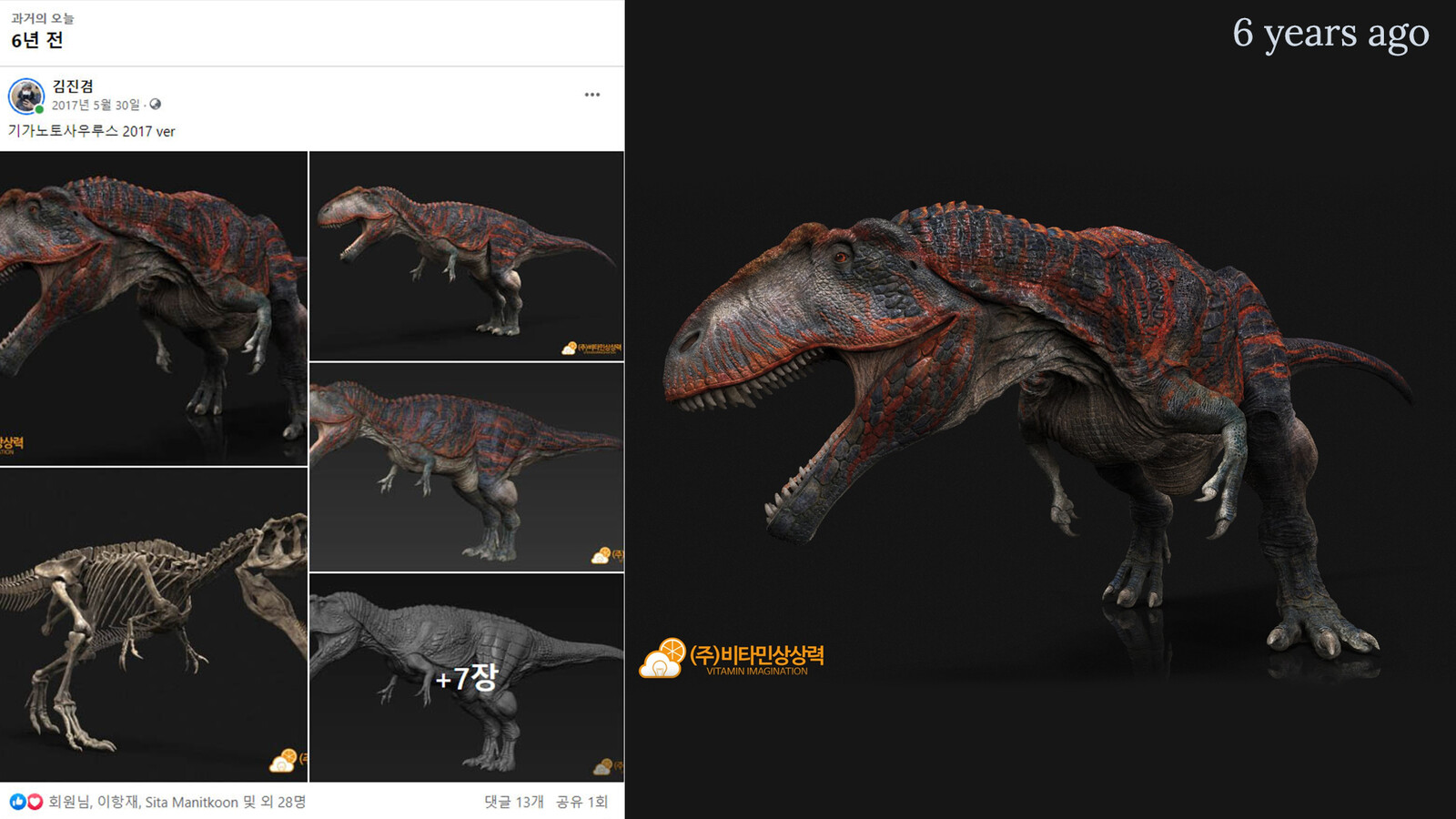The height and width of the screenshot is (819, 1456).
Task: Click the public globe privacy icon
Action: pos(156,105)
